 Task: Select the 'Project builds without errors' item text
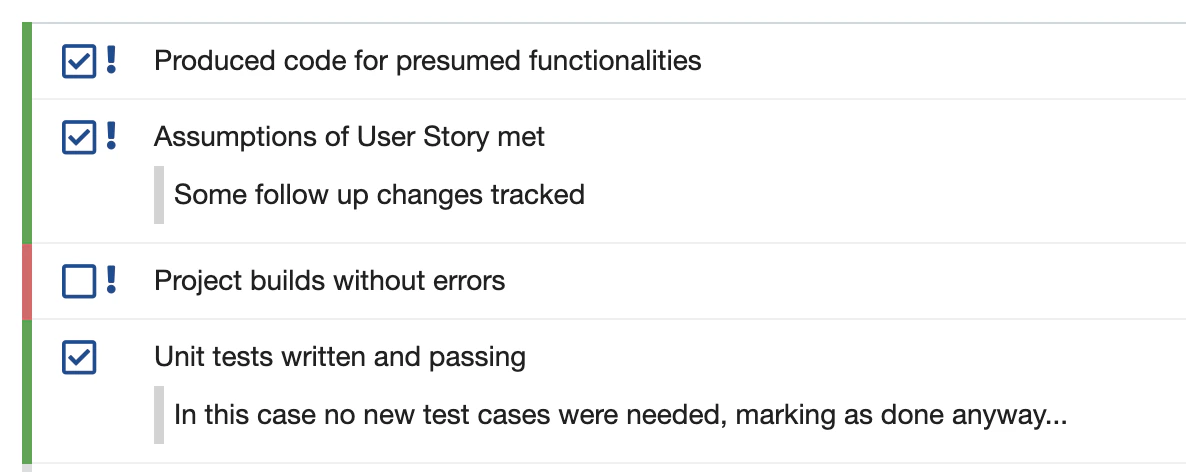click(x=329, y=281)
